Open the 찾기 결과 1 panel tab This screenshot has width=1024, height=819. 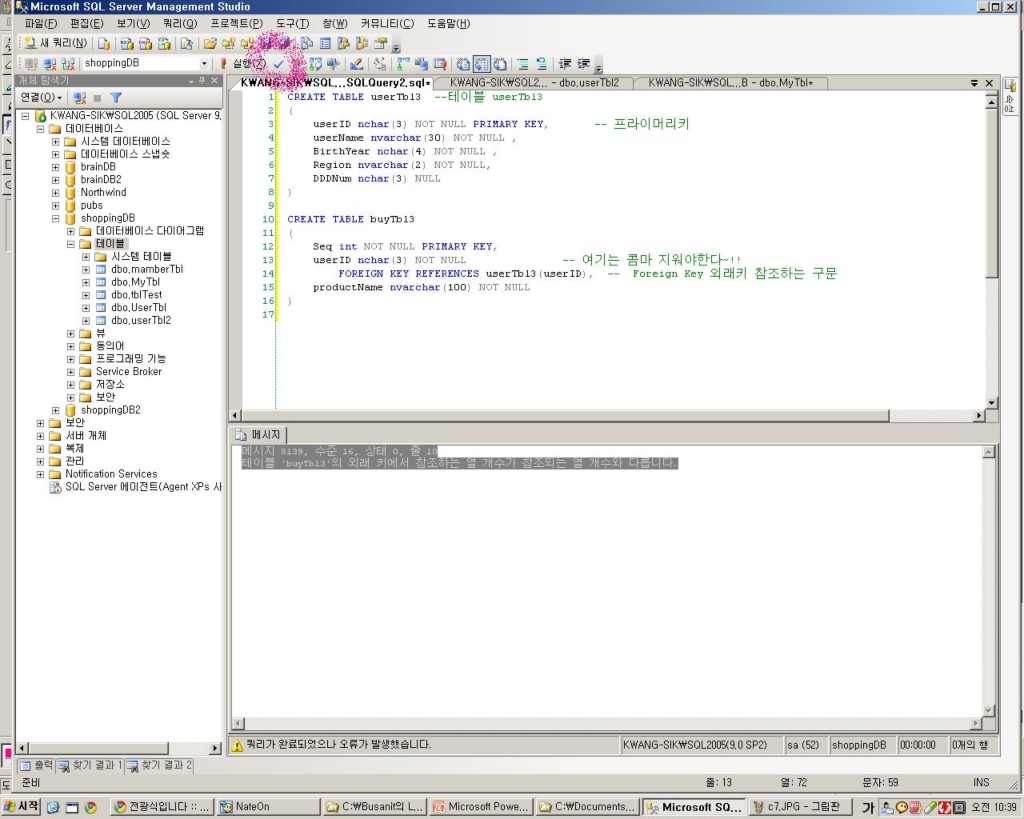(90, 765)
